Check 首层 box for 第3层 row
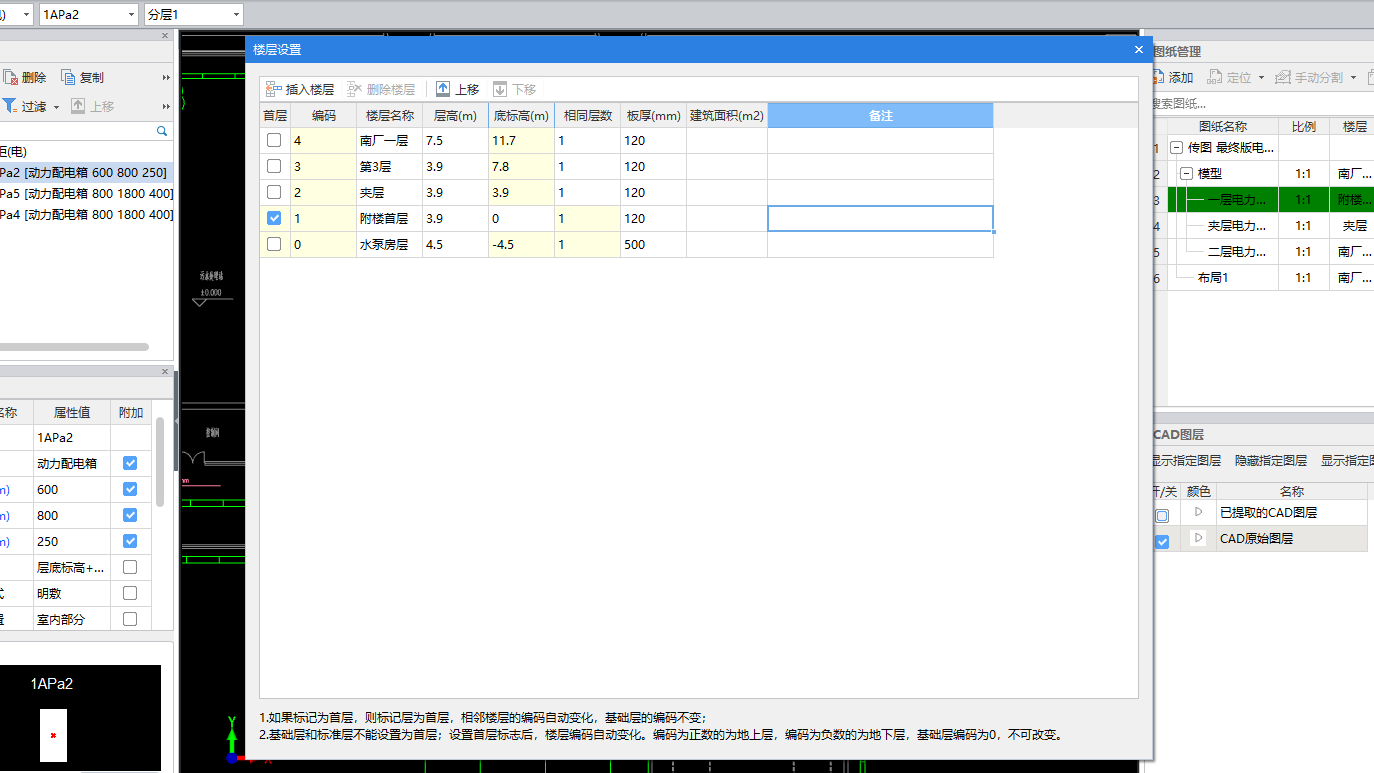The width and height of the screenshot is (1374, 773). click(x=274, y=166)
